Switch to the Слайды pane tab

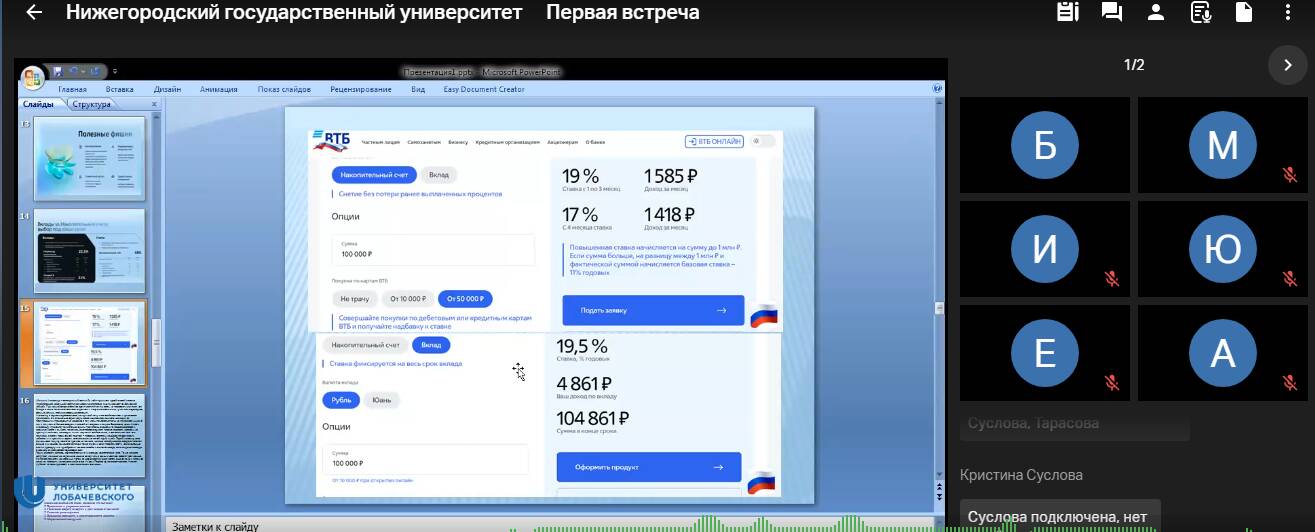tap(39, 104)
